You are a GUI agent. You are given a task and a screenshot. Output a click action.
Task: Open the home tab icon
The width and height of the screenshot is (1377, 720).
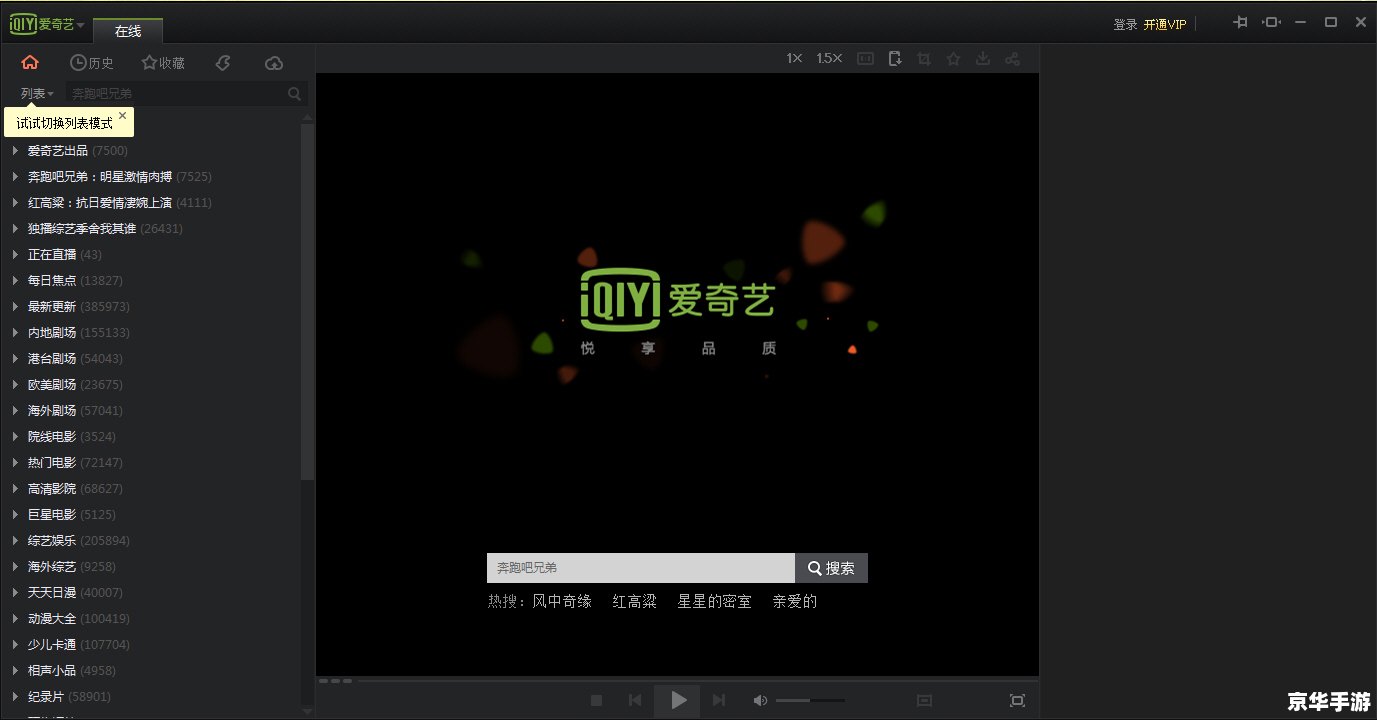30,62
